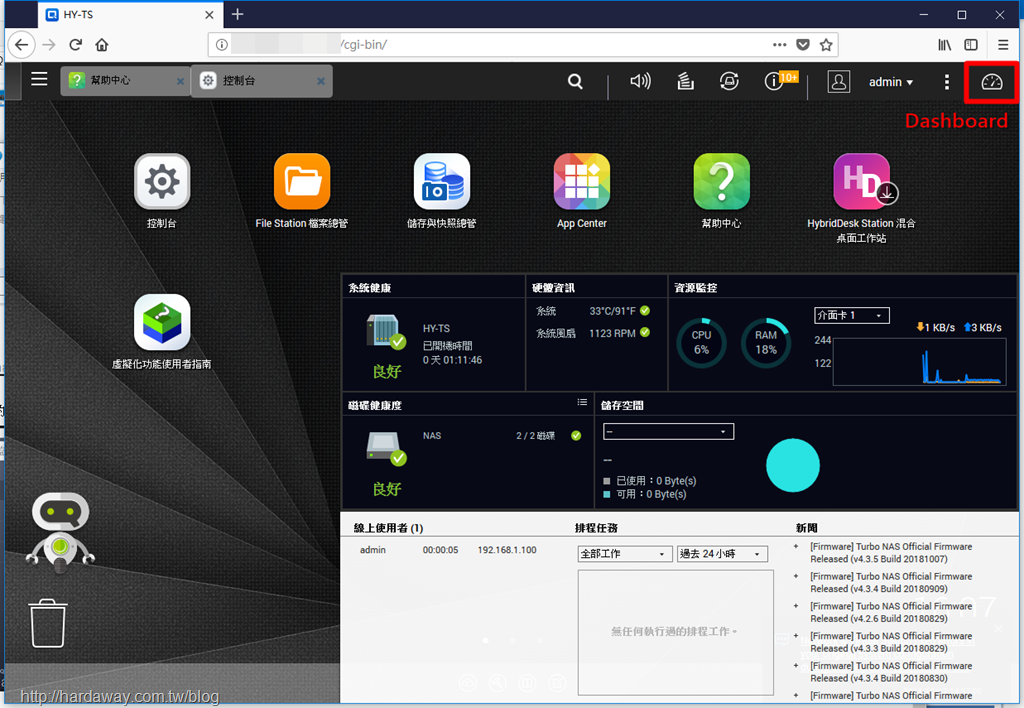Image resolution: width=1024 pixels, height=708 pixels.
Task: Open event notifications info icon
Action: pyautogui.click(x=774, y=81)
